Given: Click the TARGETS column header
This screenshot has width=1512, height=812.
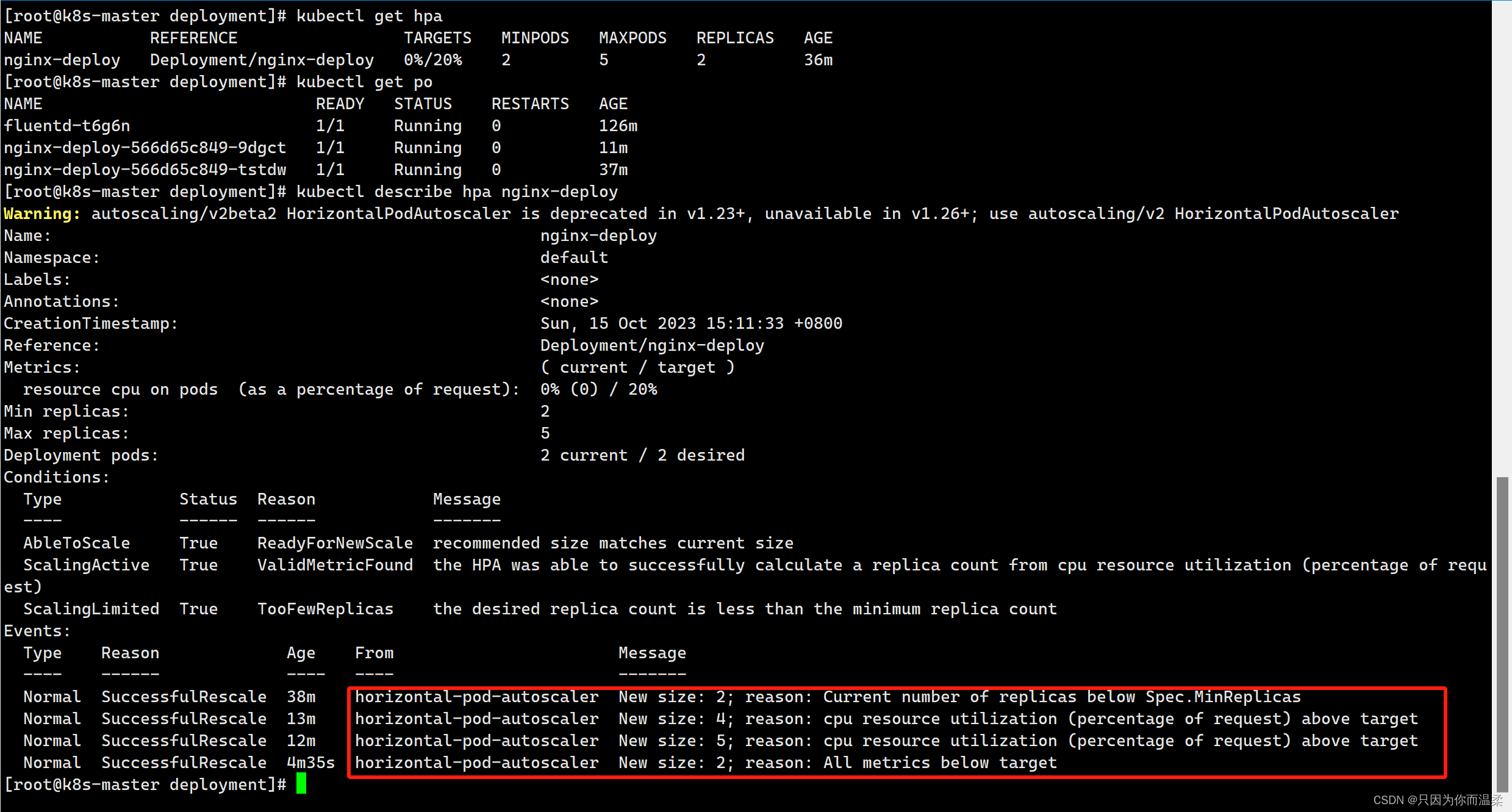Looking at the screenshot, I should point(438,38).
